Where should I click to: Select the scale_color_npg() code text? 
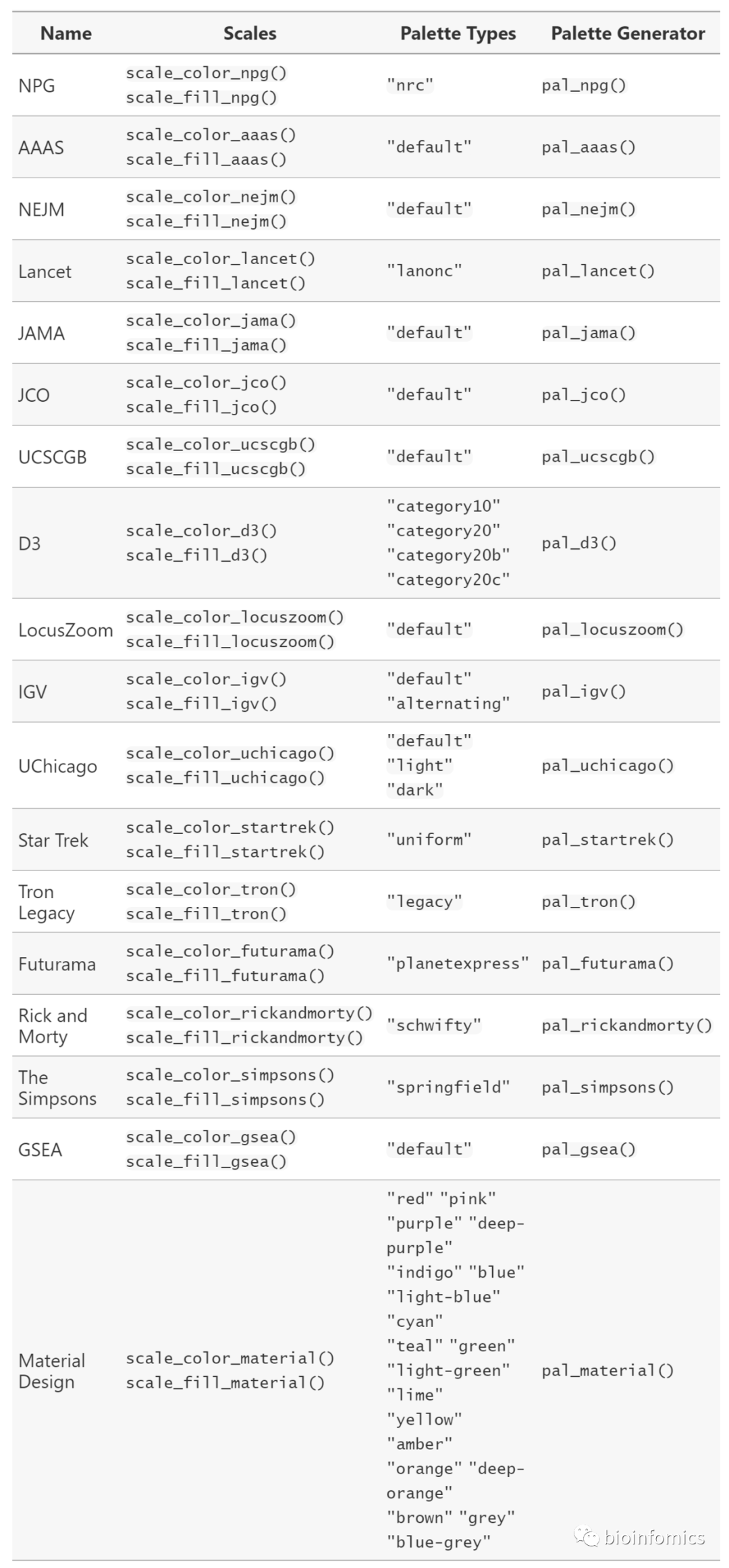point(206,73)
